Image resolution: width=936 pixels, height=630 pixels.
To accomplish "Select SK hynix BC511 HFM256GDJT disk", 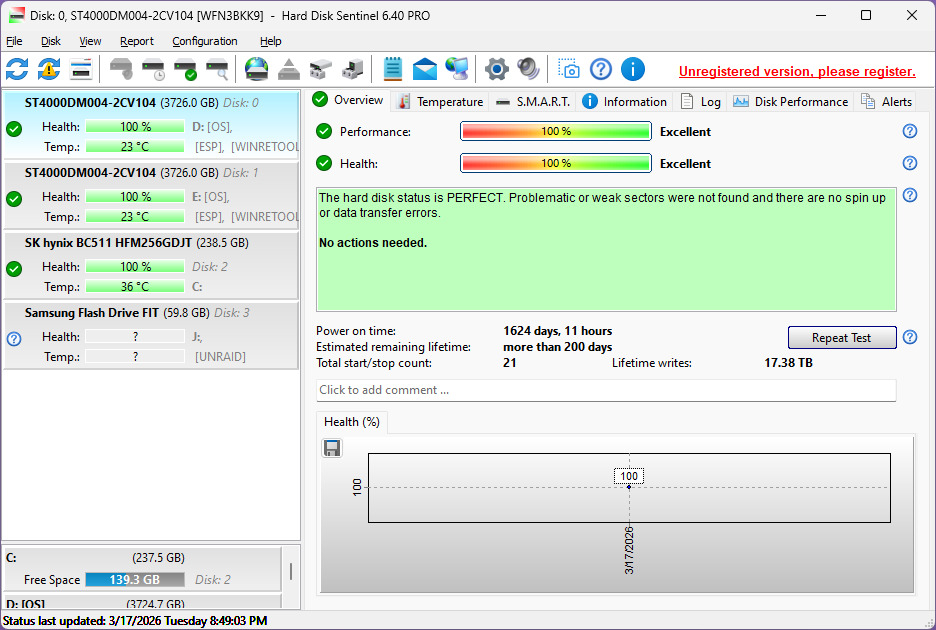I will coord(151,265).
